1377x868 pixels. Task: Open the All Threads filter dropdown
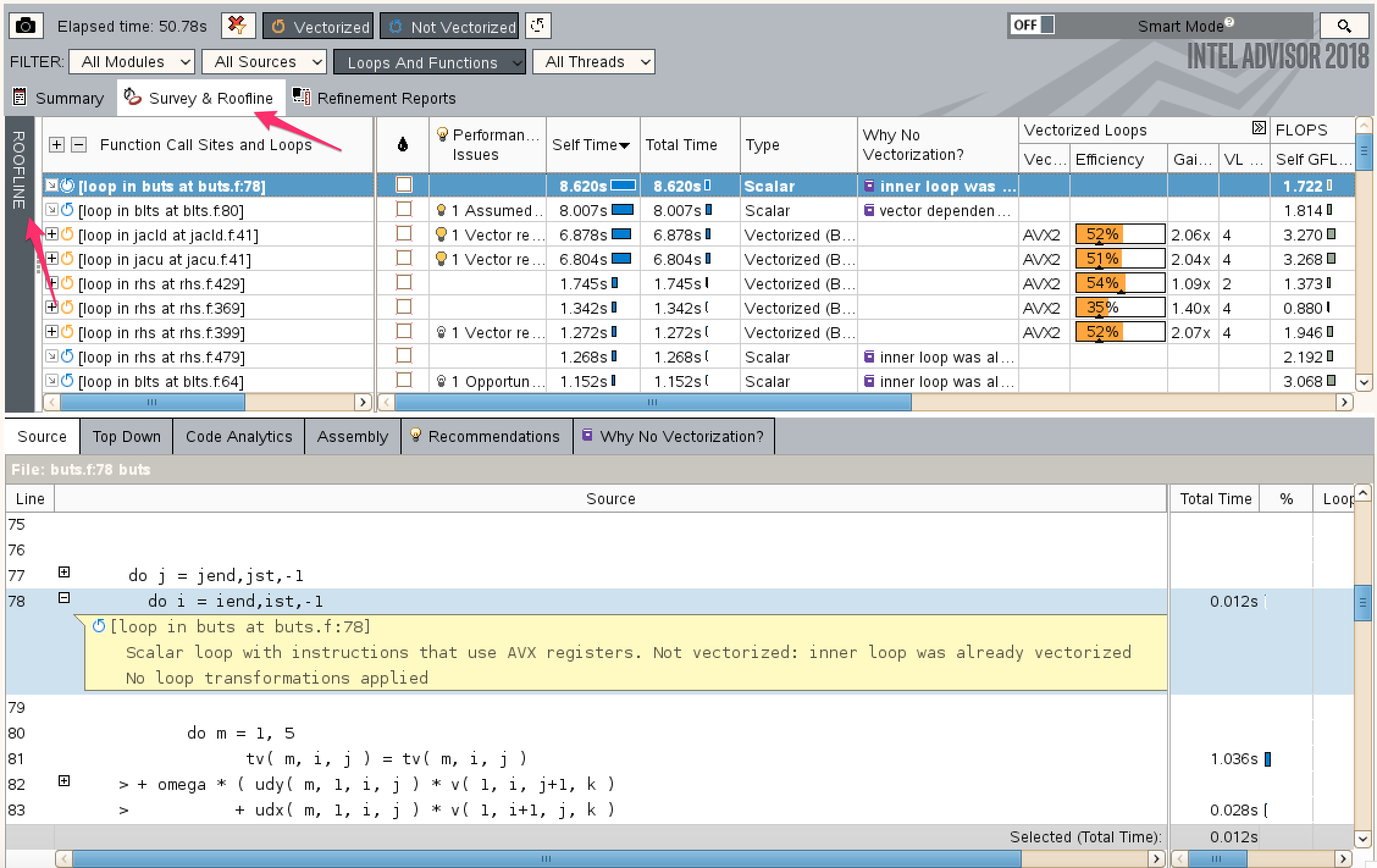point(594,62)
